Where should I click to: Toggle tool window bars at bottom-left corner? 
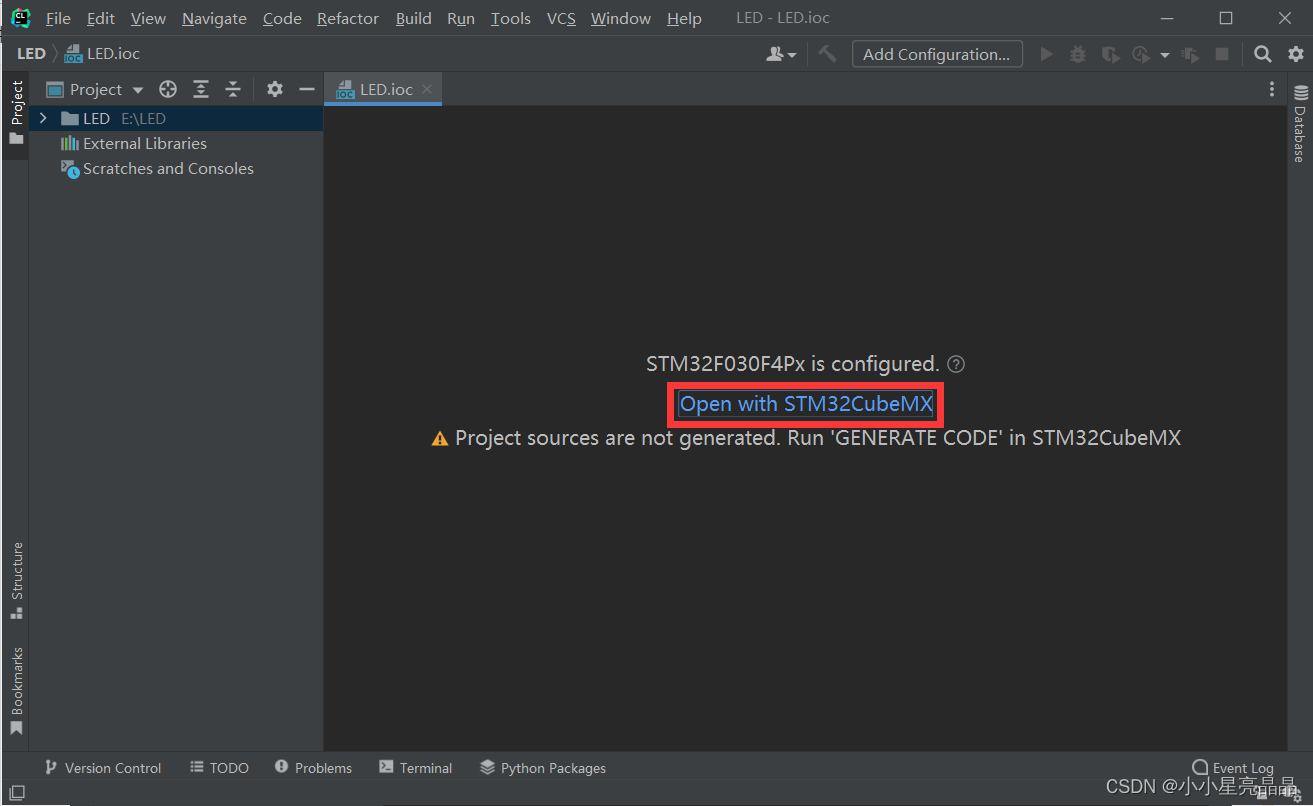tap(16, 793)
